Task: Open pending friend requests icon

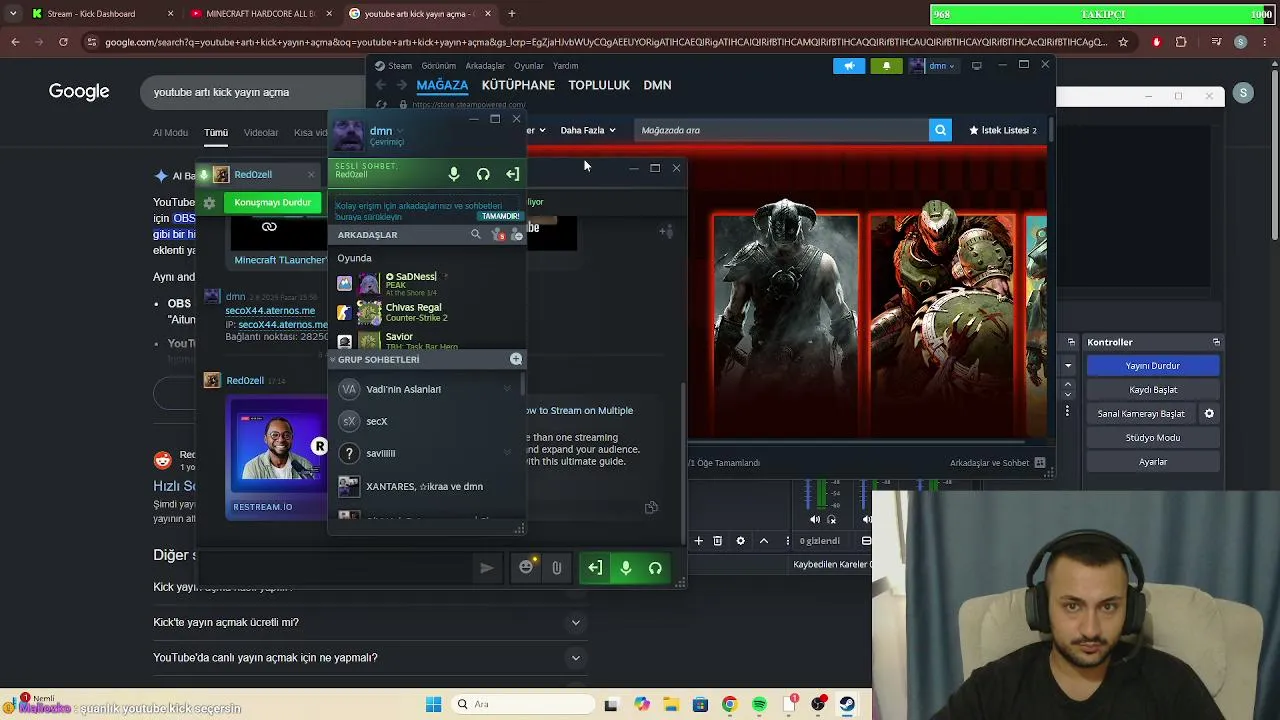Action: click(497, 234)
